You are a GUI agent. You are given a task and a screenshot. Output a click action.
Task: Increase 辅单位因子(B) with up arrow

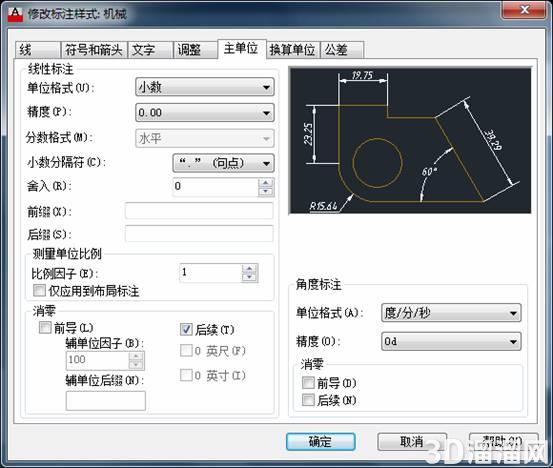tap(136, 356)
